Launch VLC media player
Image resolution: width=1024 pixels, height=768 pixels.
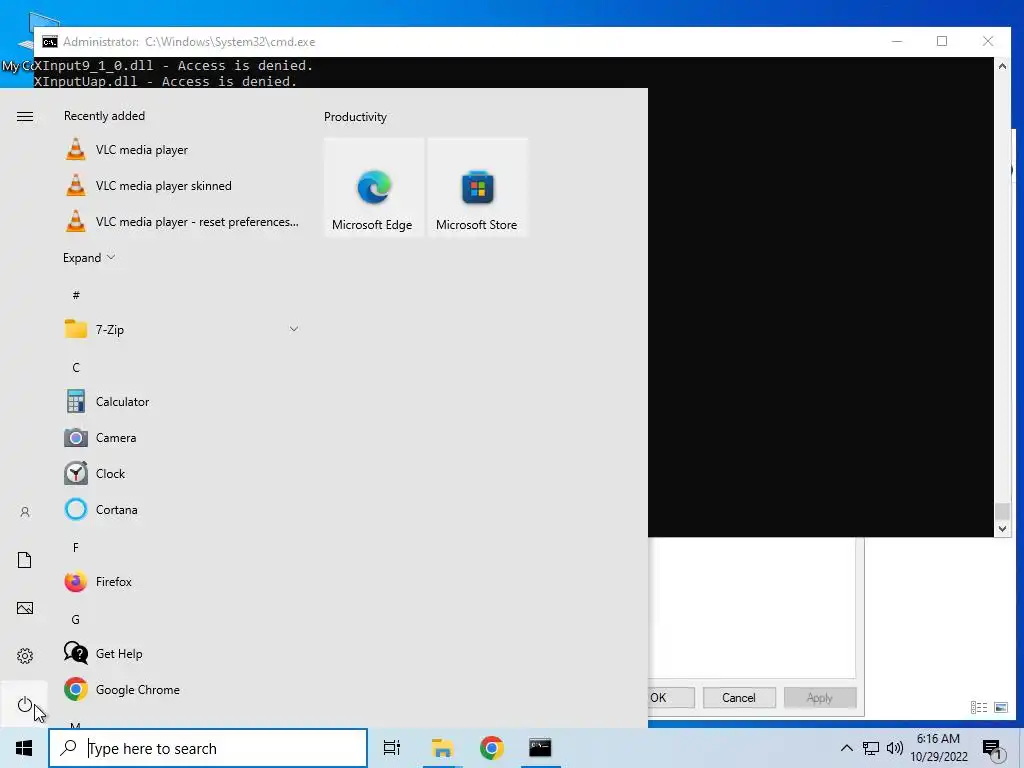click(x=182, y=150)
